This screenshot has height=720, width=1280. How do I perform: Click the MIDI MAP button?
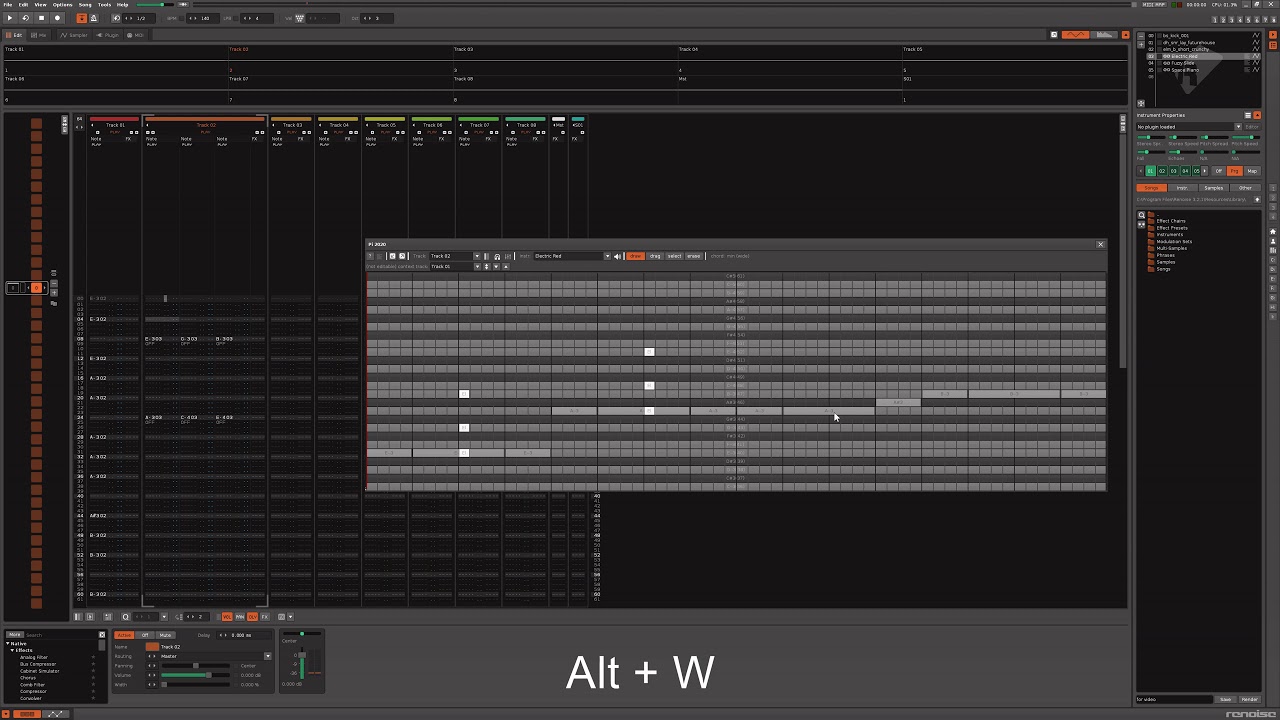click(1154, 5)
